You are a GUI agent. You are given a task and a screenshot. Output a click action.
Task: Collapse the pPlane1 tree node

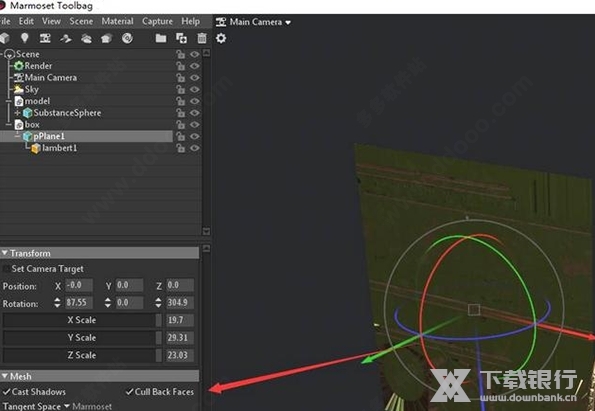click(17, 136)
